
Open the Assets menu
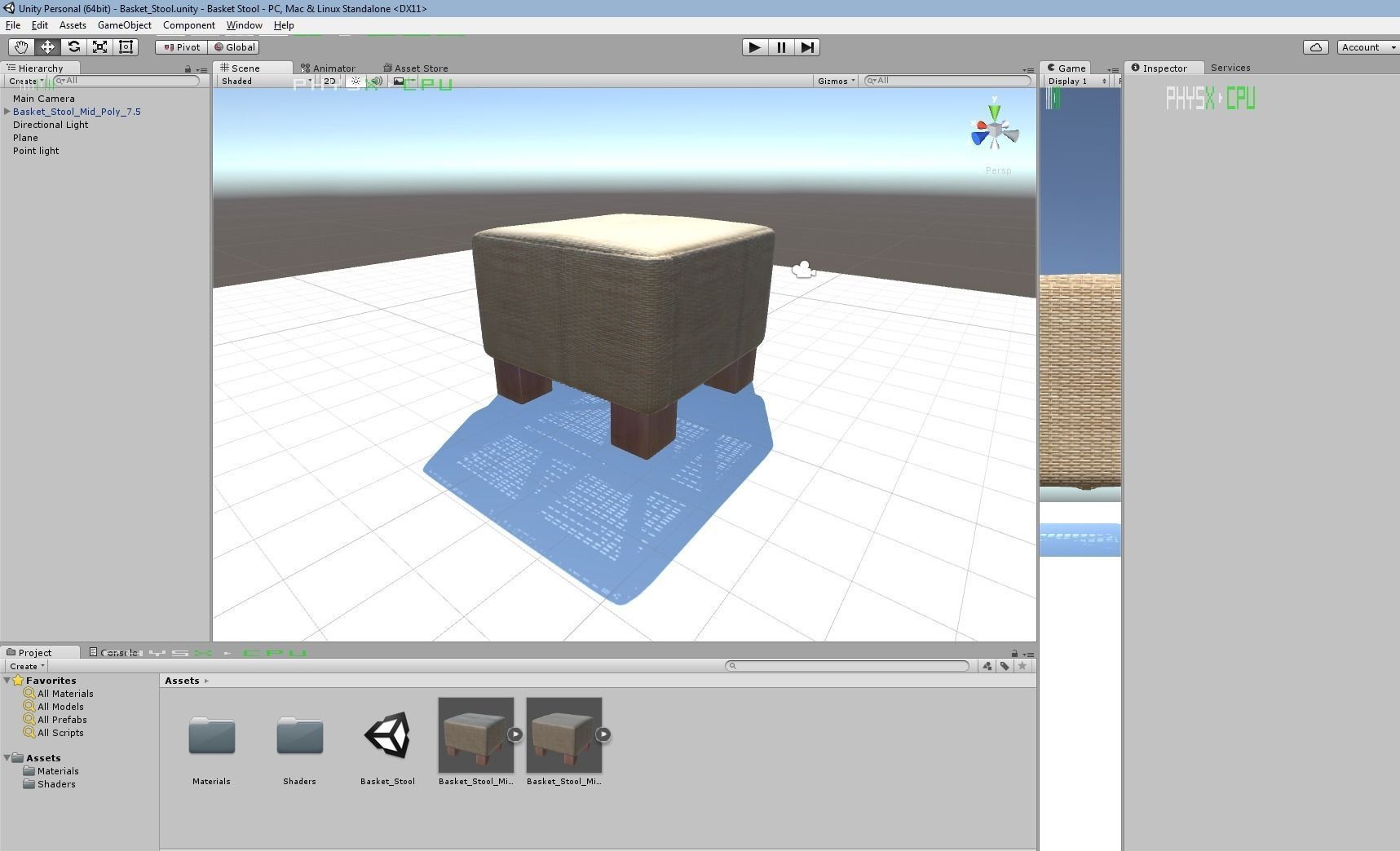[73, 25]
